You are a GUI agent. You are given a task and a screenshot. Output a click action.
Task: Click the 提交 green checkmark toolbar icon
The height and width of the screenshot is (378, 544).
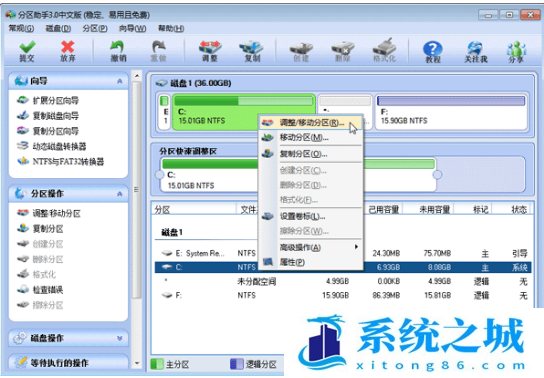click(27, 51)
